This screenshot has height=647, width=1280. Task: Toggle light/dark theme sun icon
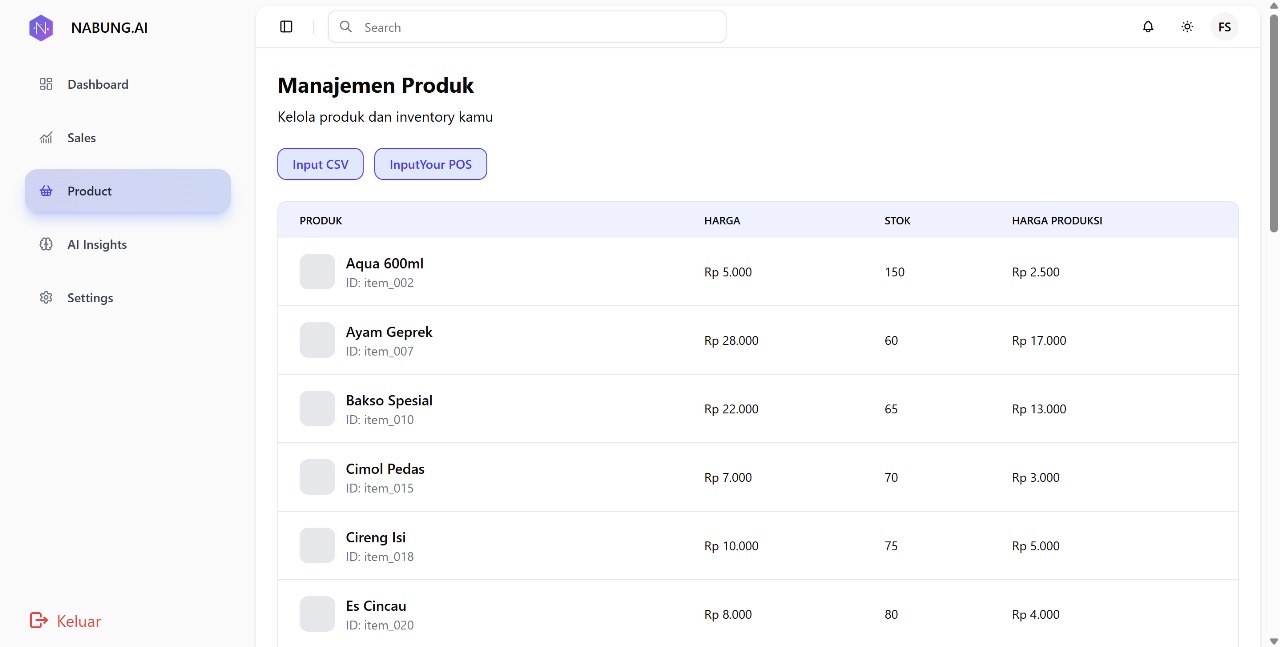(x=1187, y=27)
